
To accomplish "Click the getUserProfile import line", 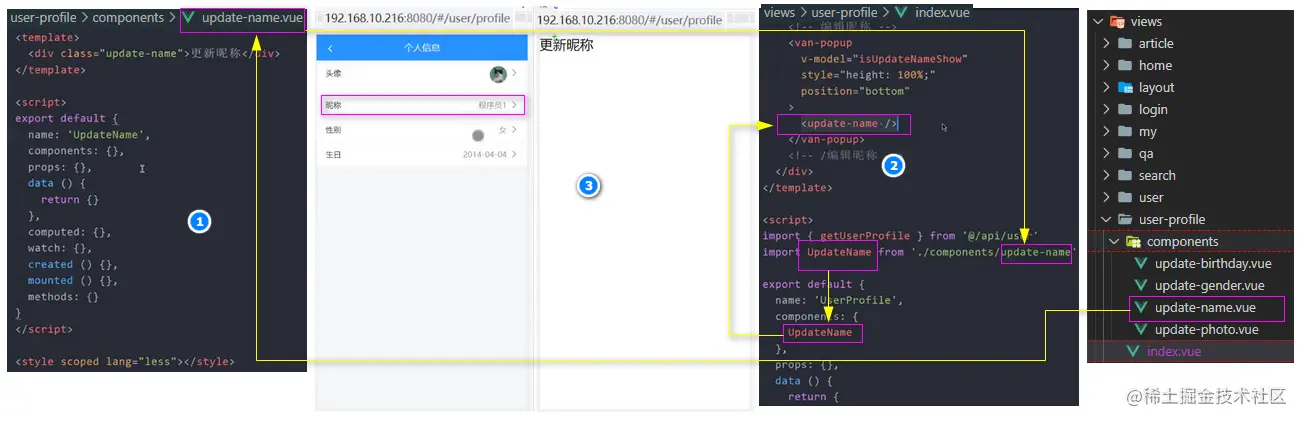I will tap(901, 236).
